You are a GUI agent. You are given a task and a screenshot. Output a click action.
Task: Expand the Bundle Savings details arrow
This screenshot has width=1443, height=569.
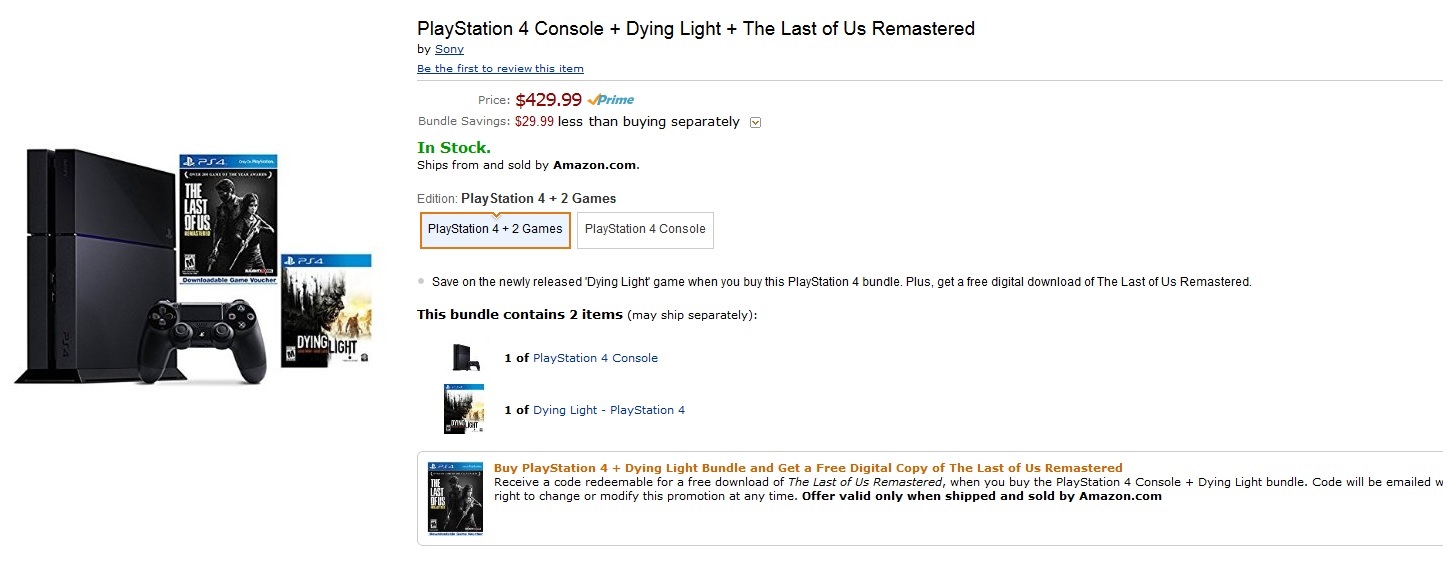point(755,123)
